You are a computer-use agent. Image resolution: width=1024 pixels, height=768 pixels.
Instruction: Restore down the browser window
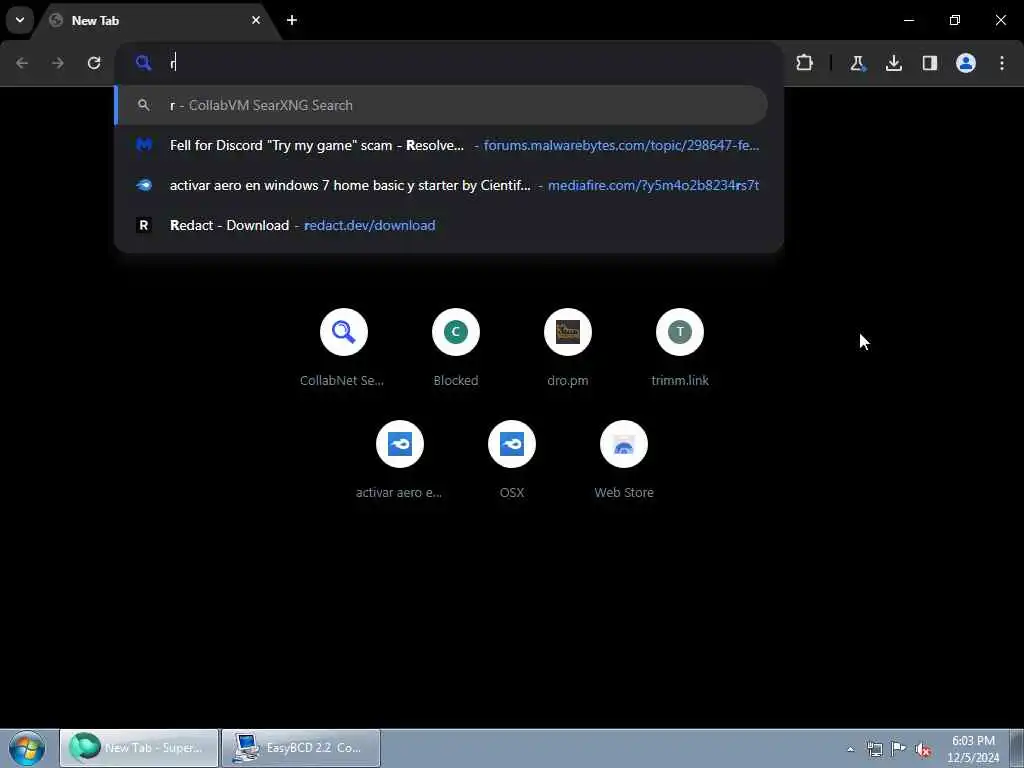click(955, 20)
